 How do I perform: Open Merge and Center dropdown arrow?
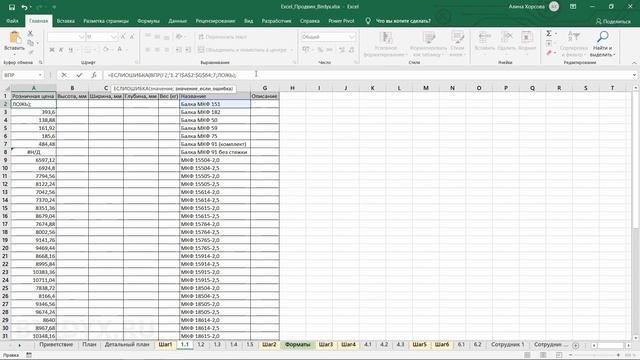click(291, 50)
